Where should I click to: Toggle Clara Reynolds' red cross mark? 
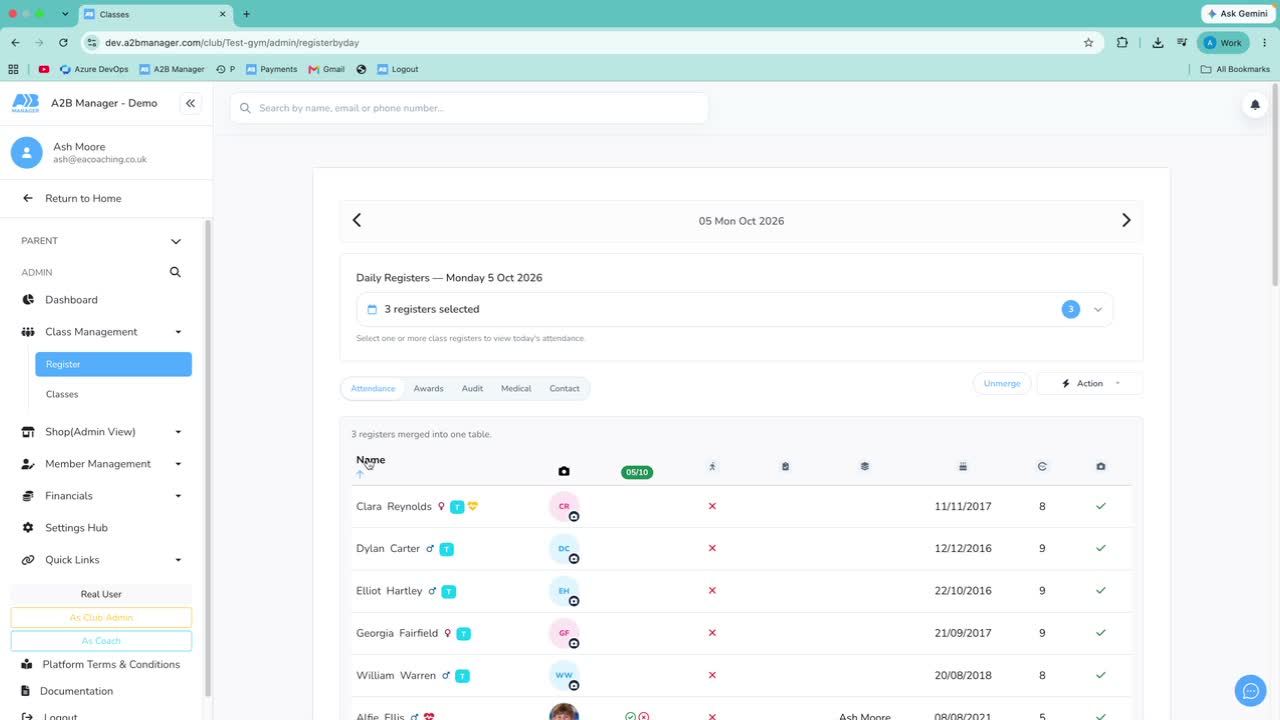coord(712,506)
